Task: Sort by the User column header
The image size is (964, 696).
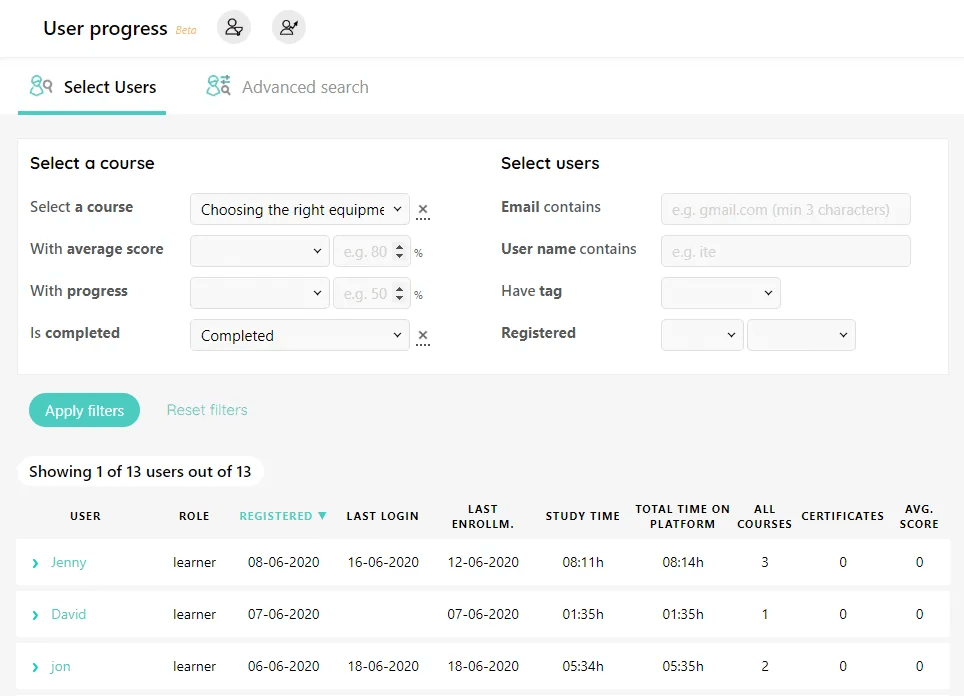Action: [x=85, y=516]
